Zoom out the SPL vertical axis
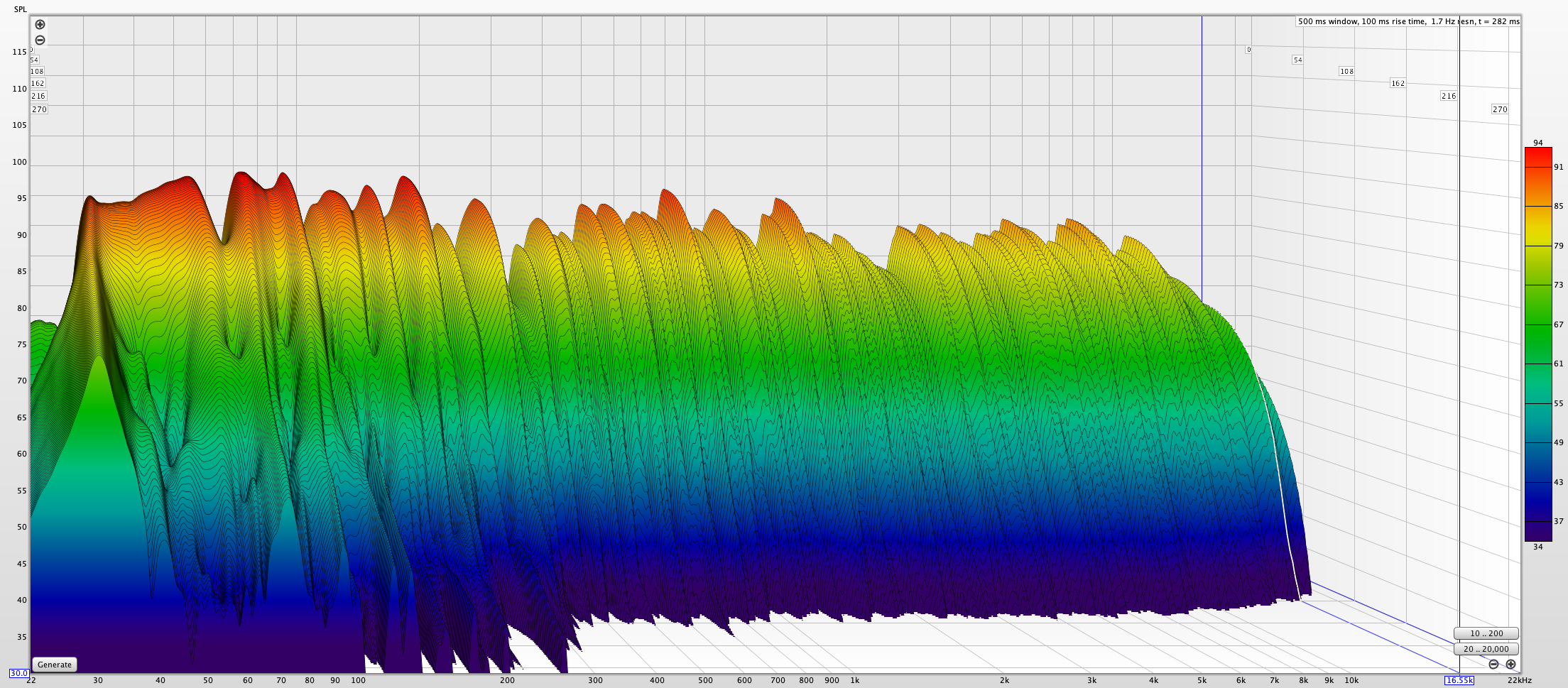 (40, 40)
